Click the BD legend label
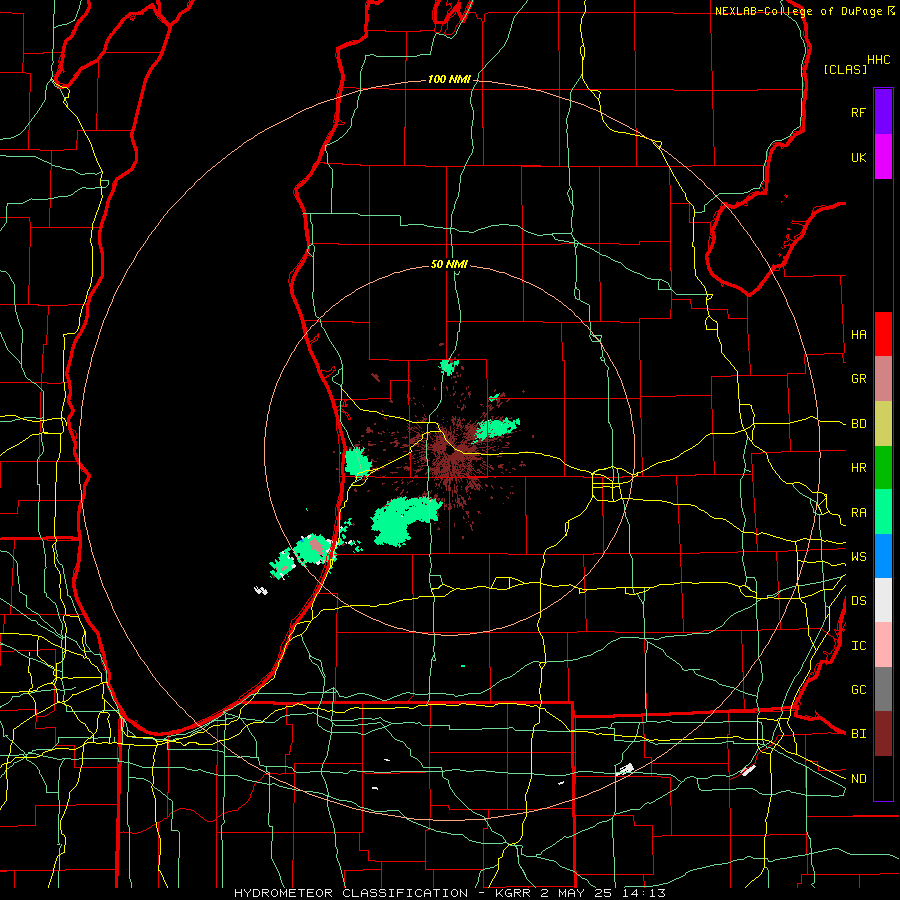 [x=858, y=424]
